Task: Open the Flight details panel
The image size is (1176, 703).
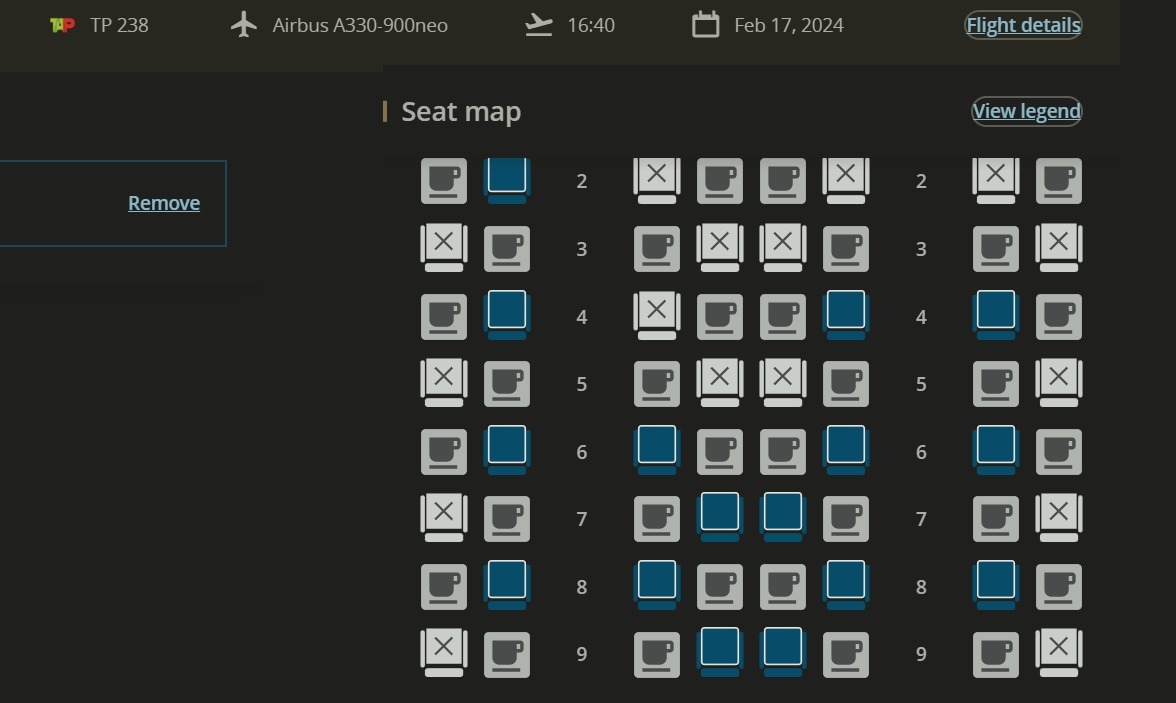Action: coord(1022,25)
